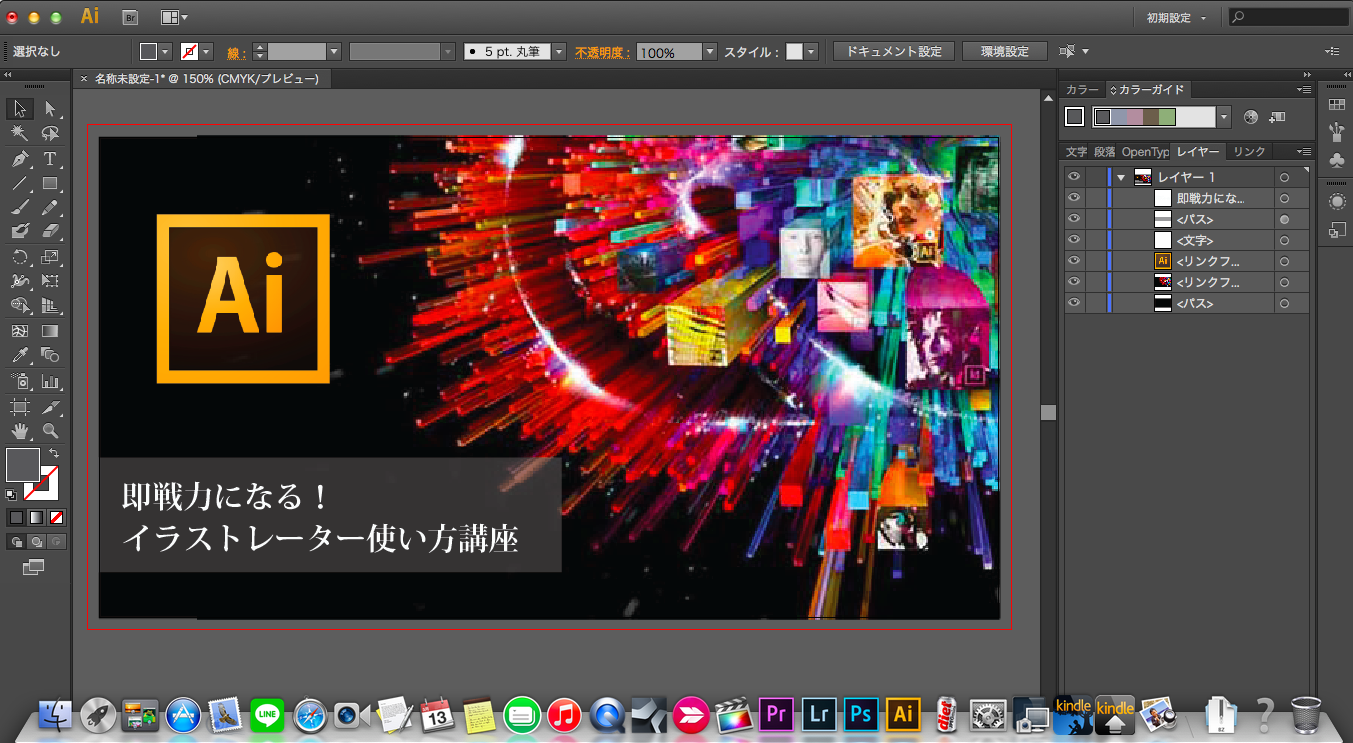The height and width of the screenshot is (743, 1353).
Task: Collapse the レイヤー 1 disclosure triangle
Action: (1122, 177)
